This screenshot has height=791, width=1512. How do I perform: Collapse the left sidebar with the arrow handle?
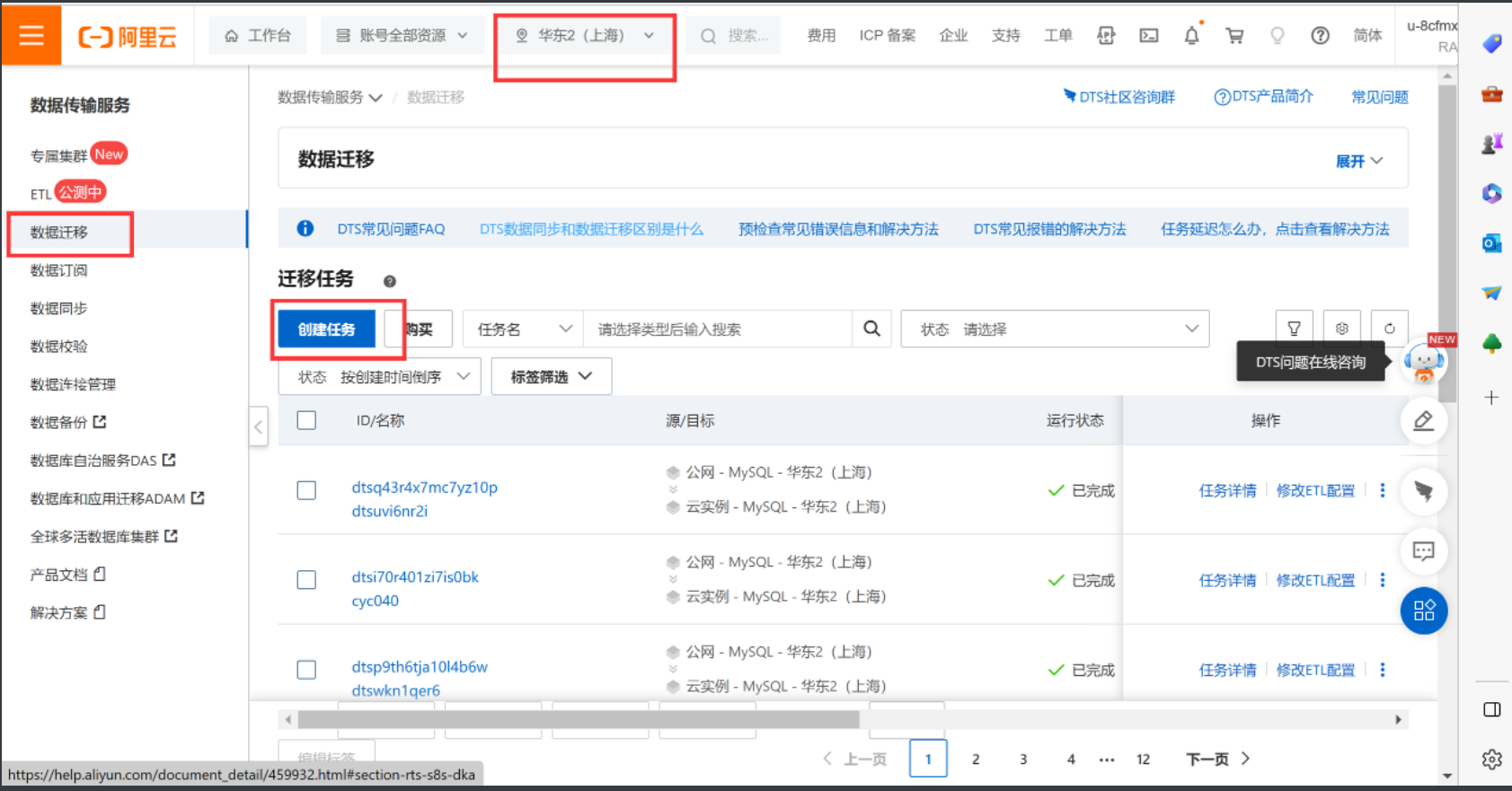(259, 426)
